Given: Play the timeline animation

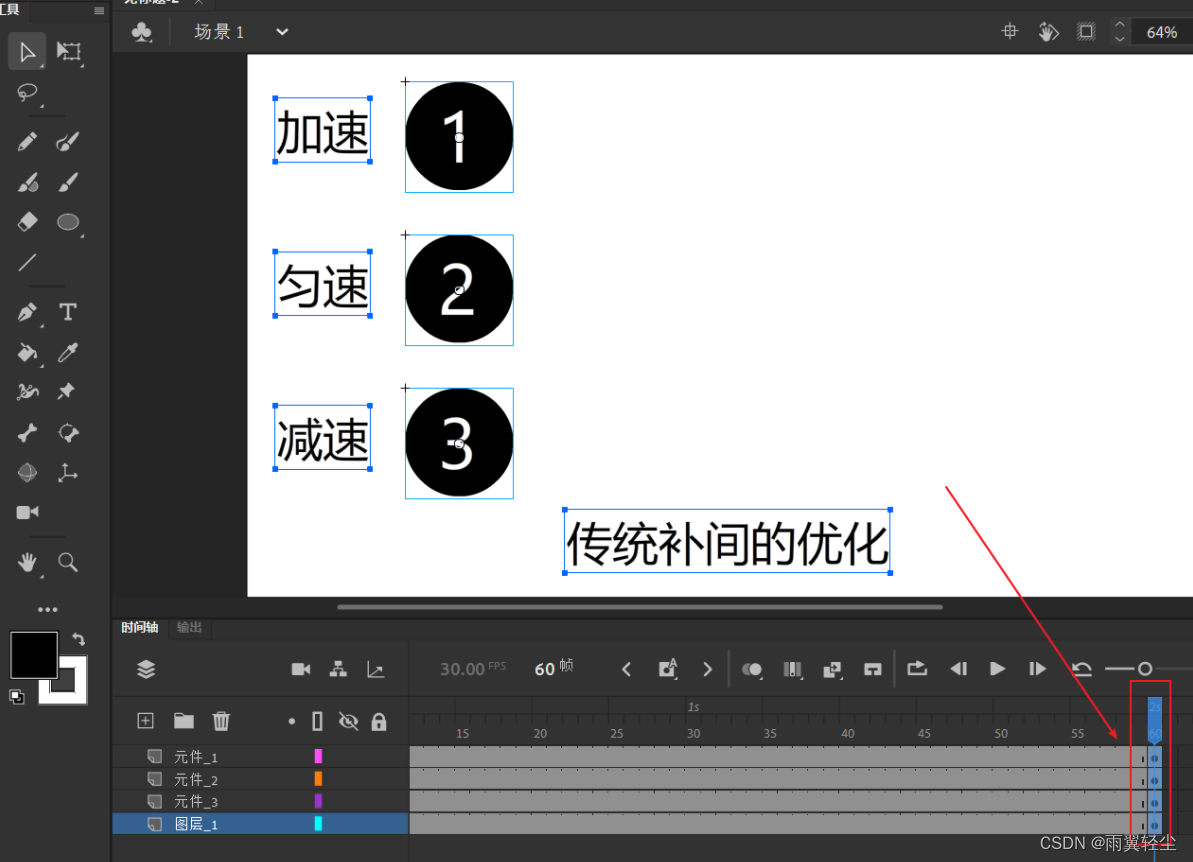Looking at the screenshot, I should point(997,669).
